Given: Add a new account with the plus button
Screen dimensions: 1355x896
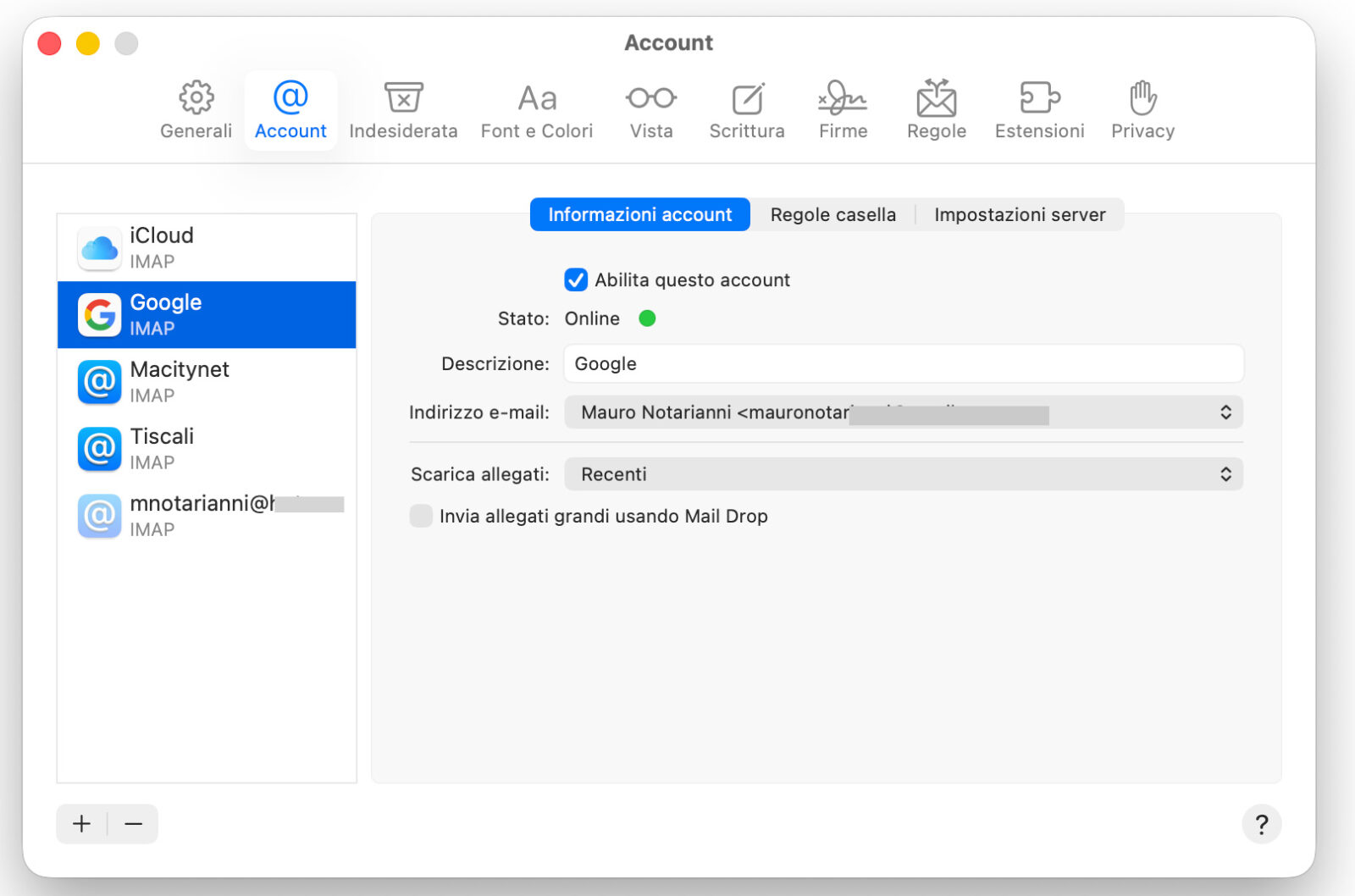Looking at the screenshot, I should click(x=80, y=823).
